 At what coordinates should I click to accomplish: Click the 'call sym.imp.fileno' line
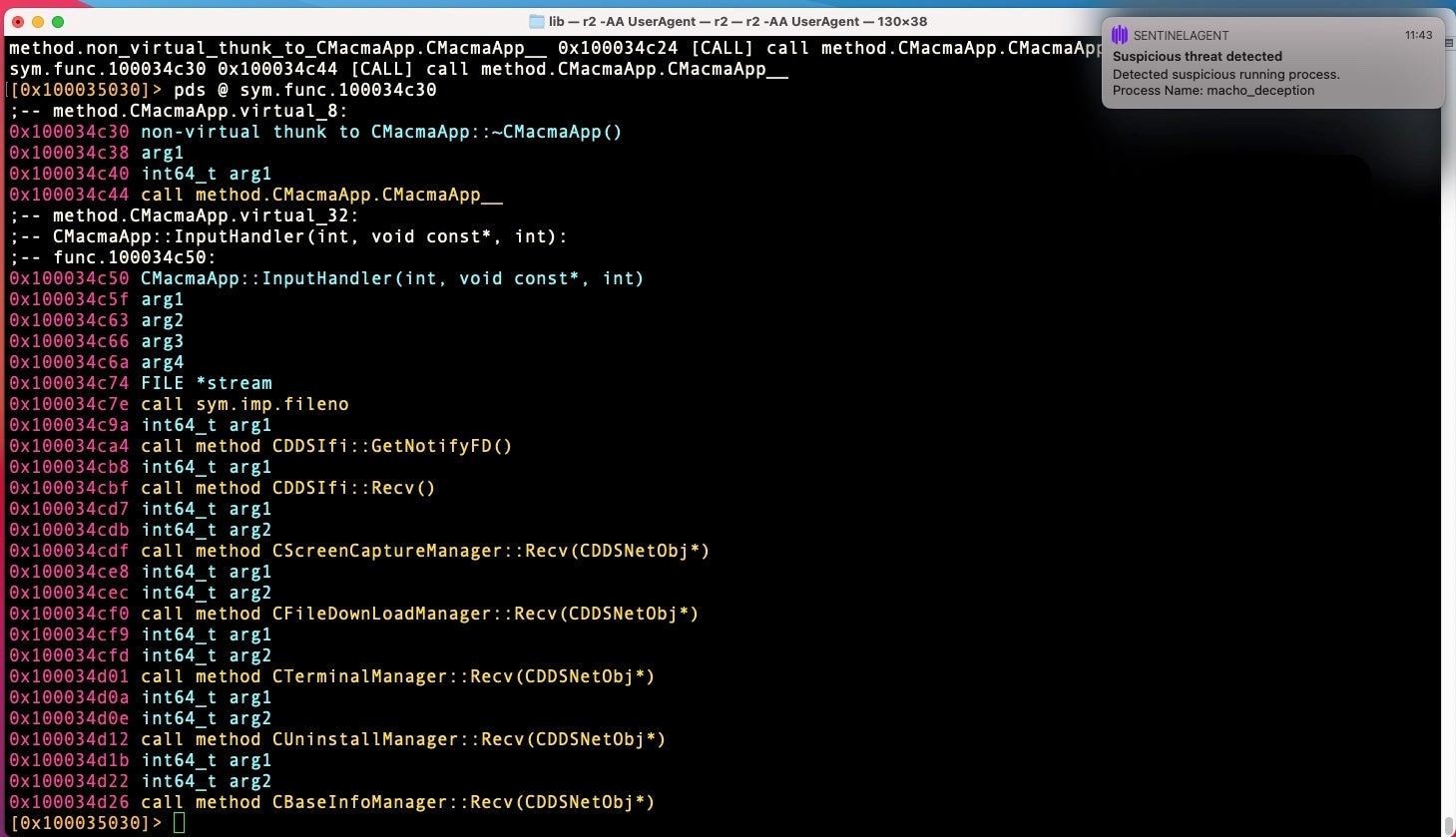244,404
